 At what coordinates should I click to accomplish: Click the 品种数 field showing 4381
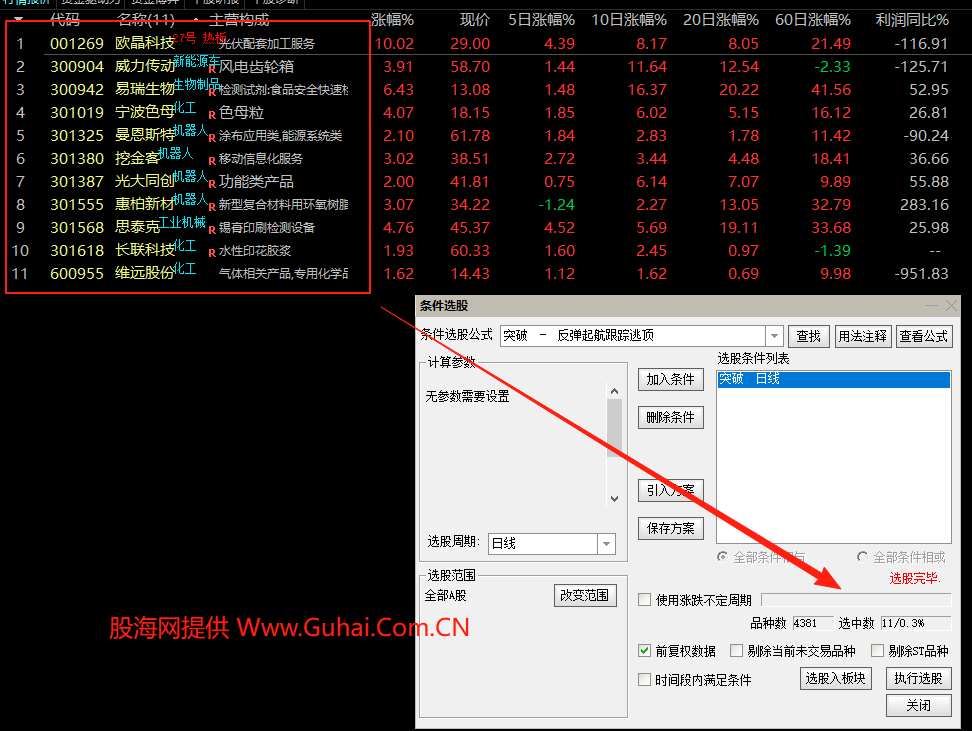click(x=813, y=622)
